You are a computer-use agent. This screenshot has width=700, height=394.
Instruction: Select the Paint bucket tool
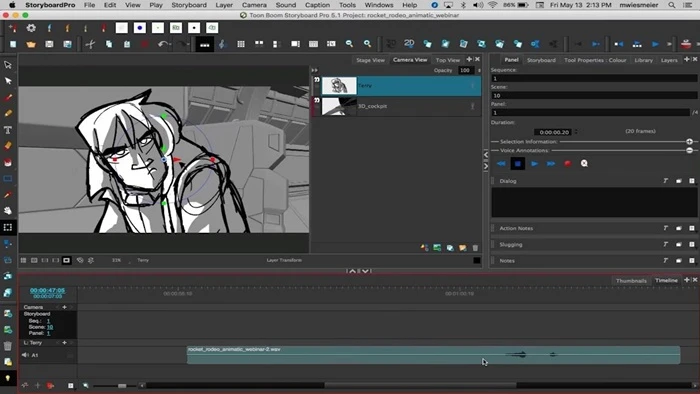tap(8, 162)
